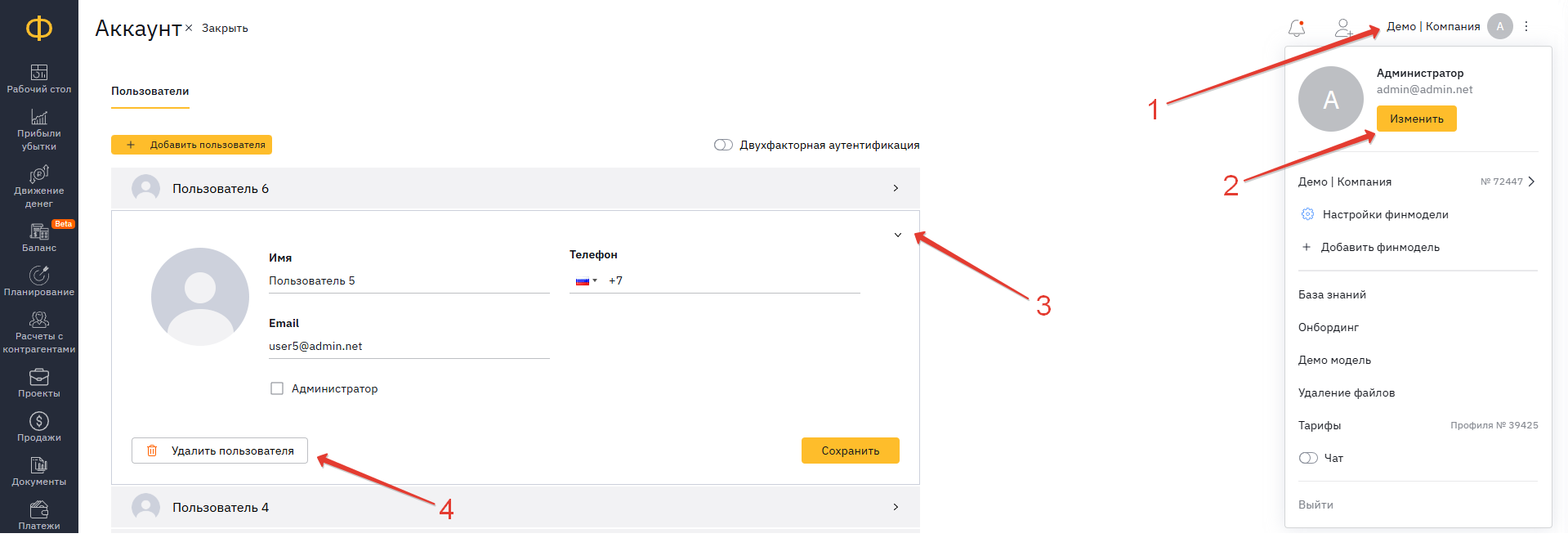Viewport: 1568px width, 547px height.
Task: Click the Email input field
Action: point(409,346)
